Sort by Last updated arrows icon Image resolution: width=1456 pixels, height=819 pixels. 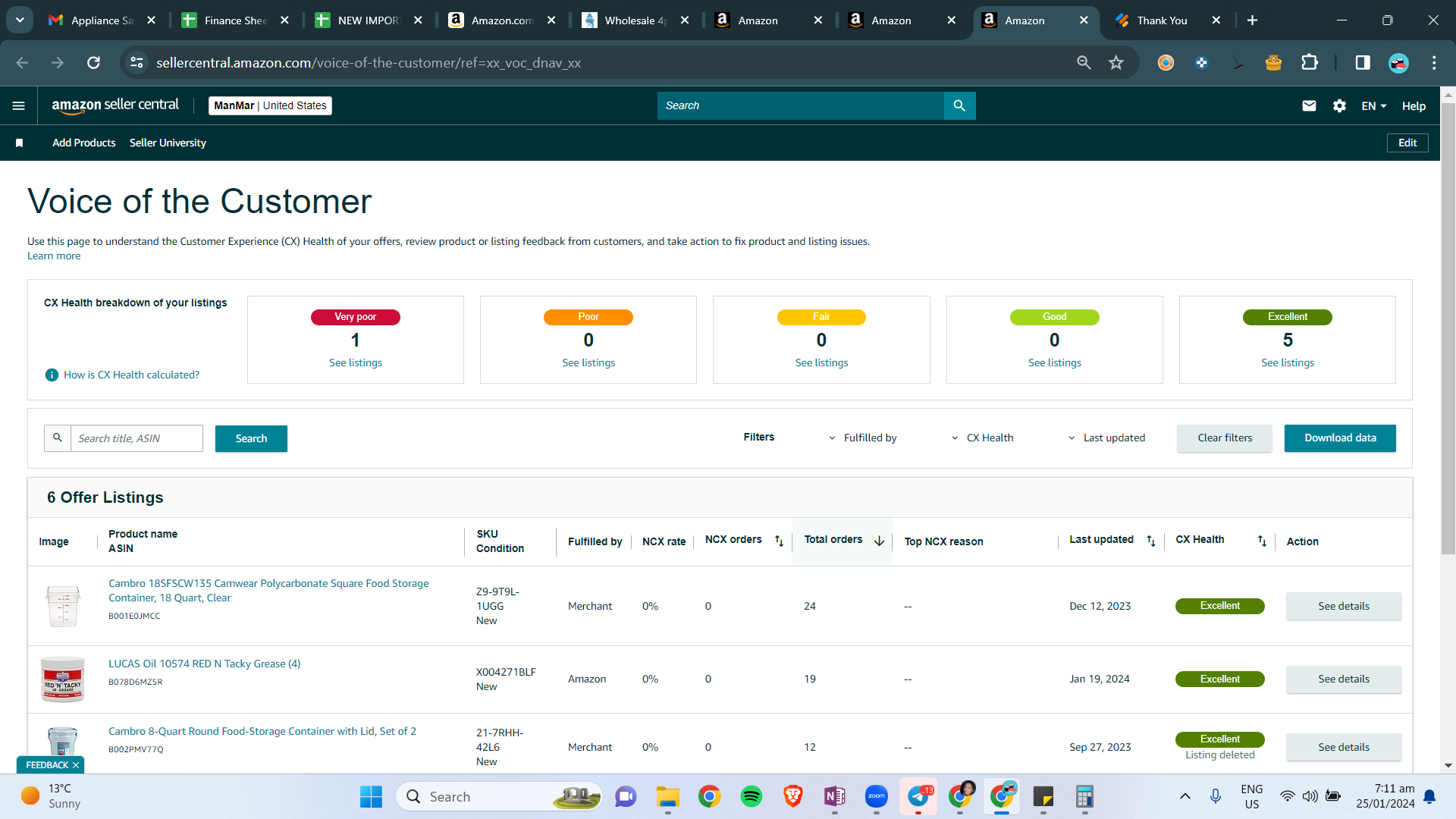click(1151, 541)
